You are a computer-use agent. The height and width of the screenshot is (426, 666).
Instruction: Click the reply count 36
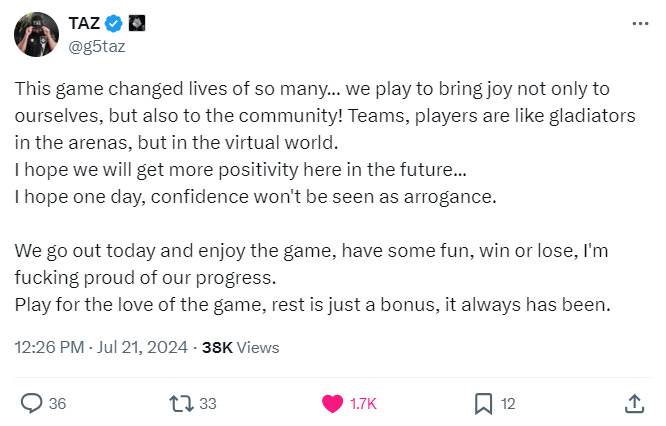point(57,404)
